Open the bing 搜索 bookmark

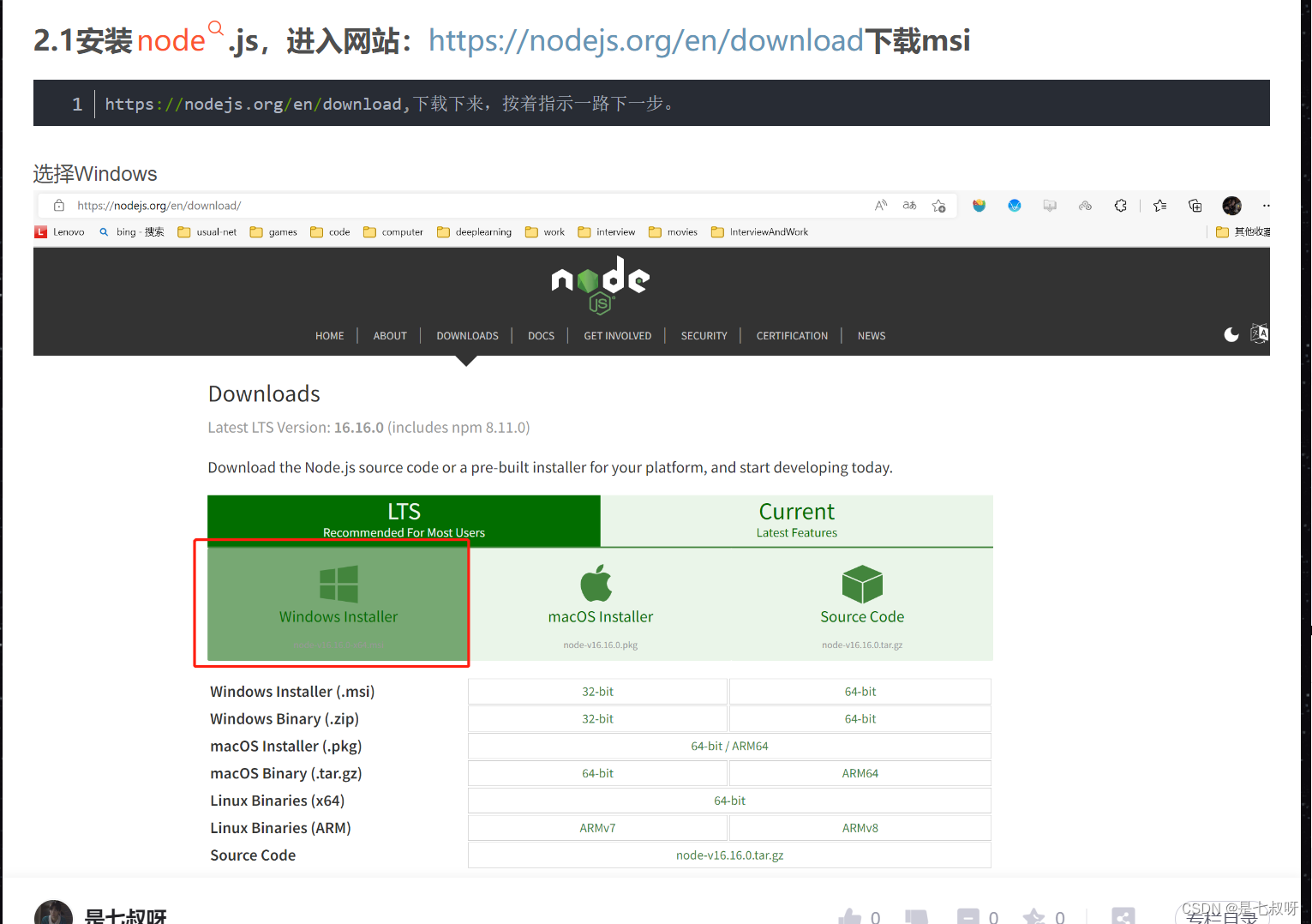[132, 232]
